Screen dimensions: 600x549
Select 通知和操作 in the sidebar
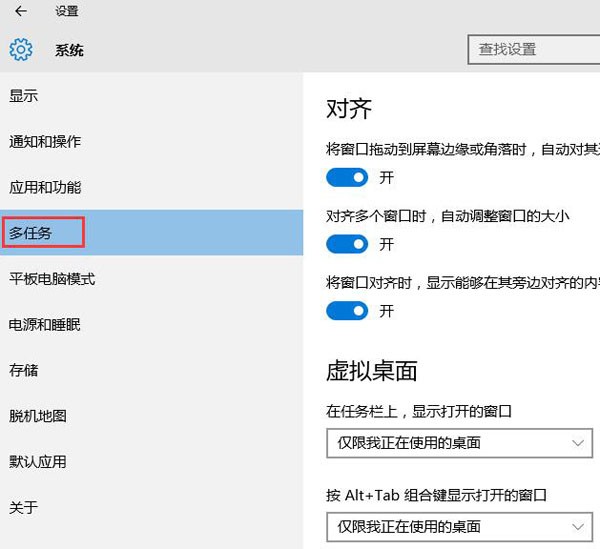coord(45,142)
